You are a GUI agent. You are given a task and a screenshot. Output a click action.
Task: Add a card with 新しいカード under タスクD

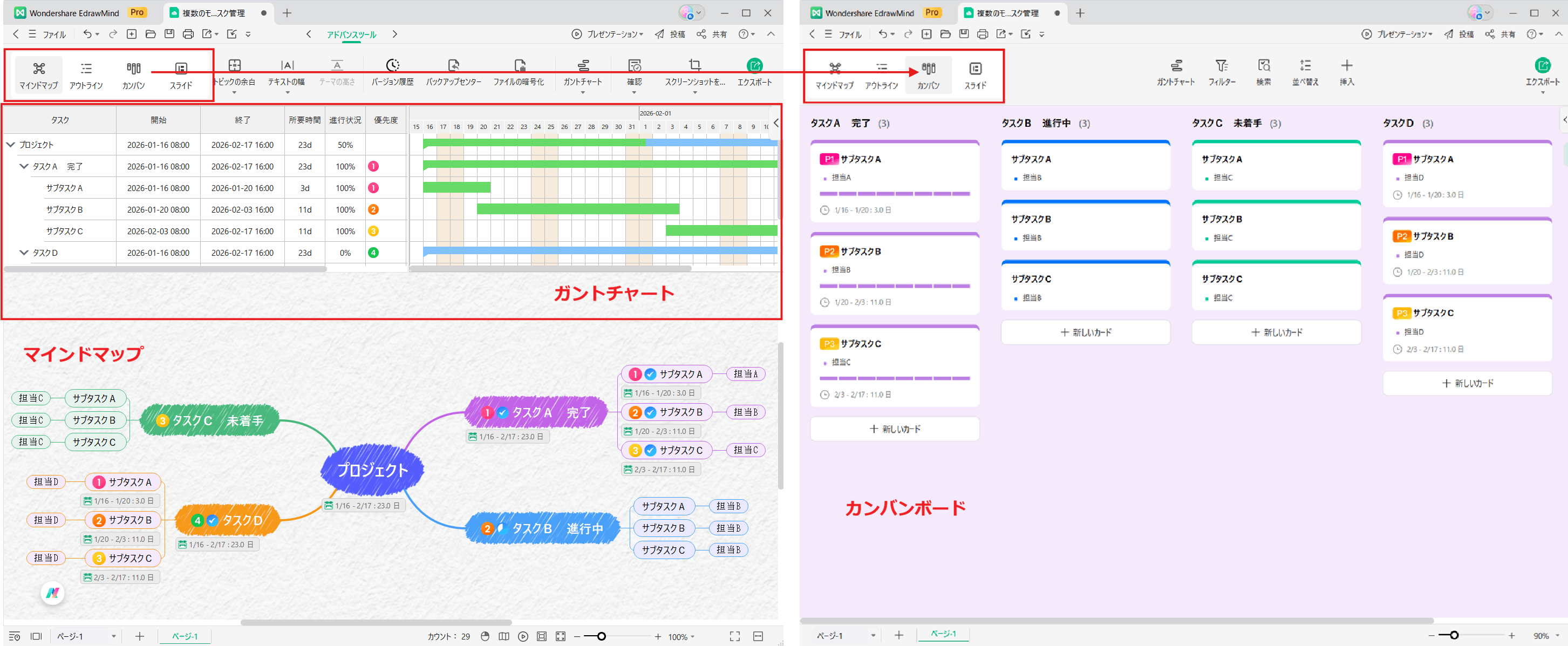(x=1468, y=383)
